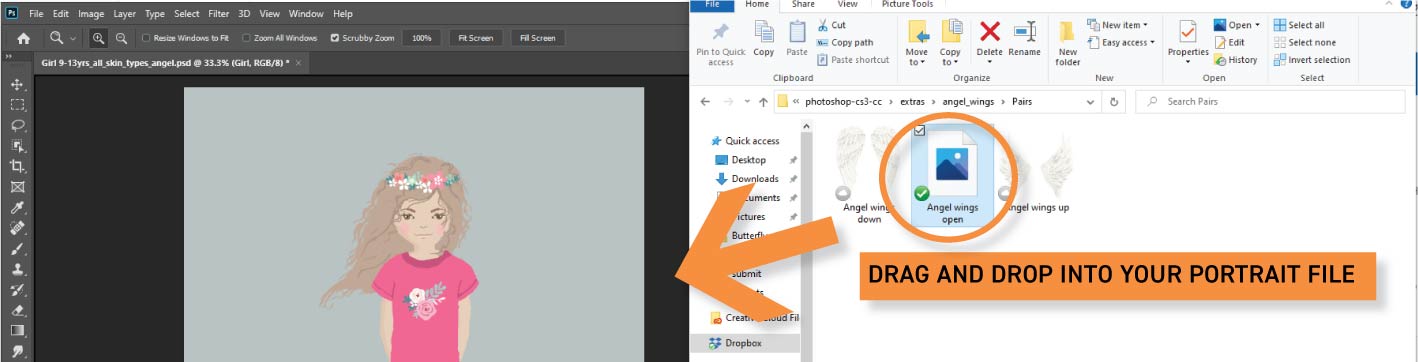
Task: Select the Lasso tool
Action: coord(17,125)
